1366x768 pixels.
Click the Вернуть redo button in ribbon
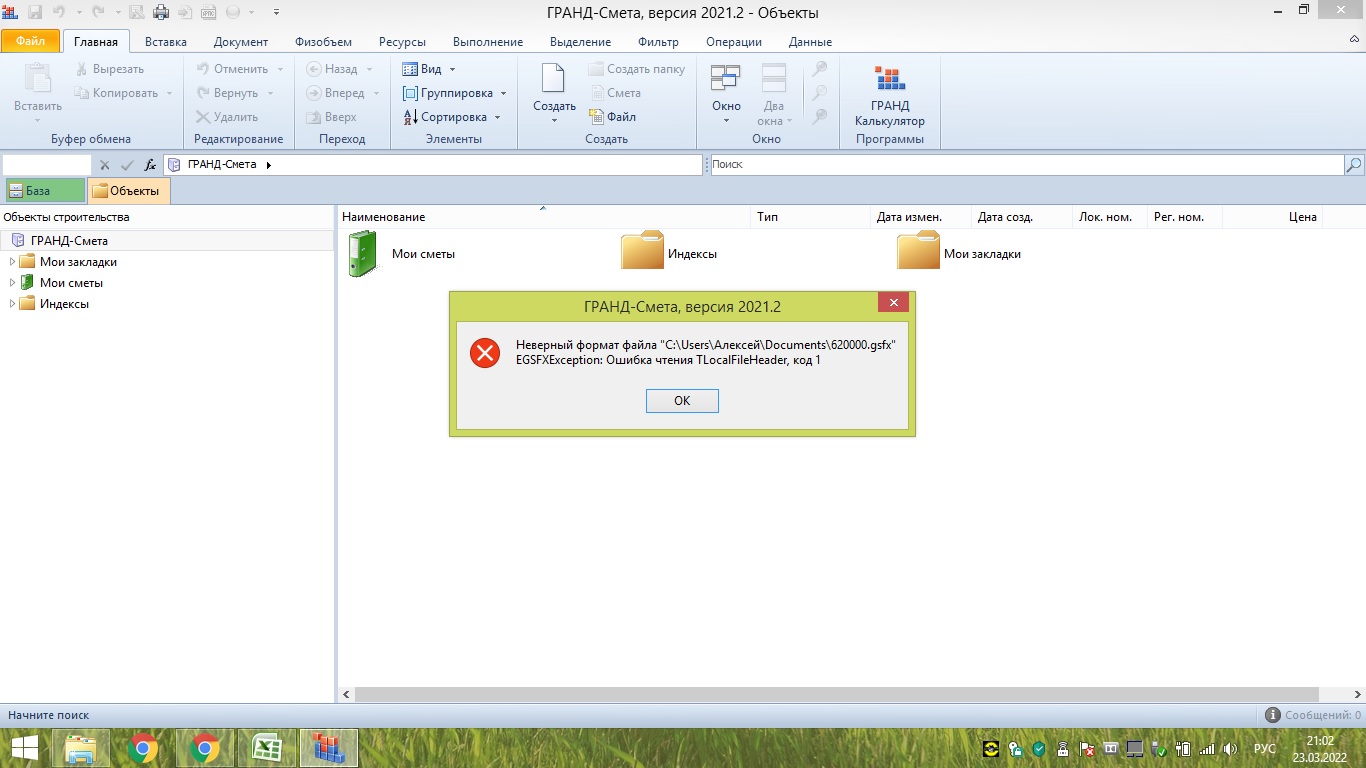[x=227, y=93]
